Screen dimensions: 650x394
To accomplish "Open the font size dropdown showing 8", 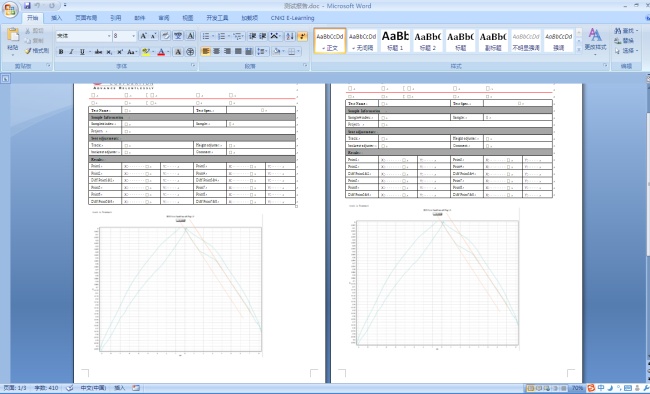I will click(x=133, y=36).
